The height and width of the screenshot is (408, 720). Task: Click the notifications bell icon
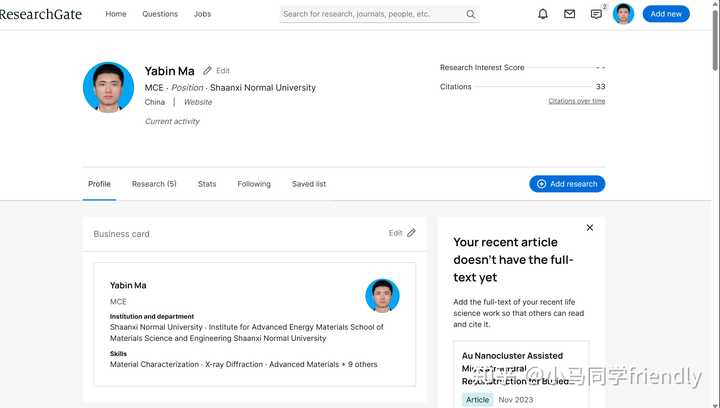(543, 14)
